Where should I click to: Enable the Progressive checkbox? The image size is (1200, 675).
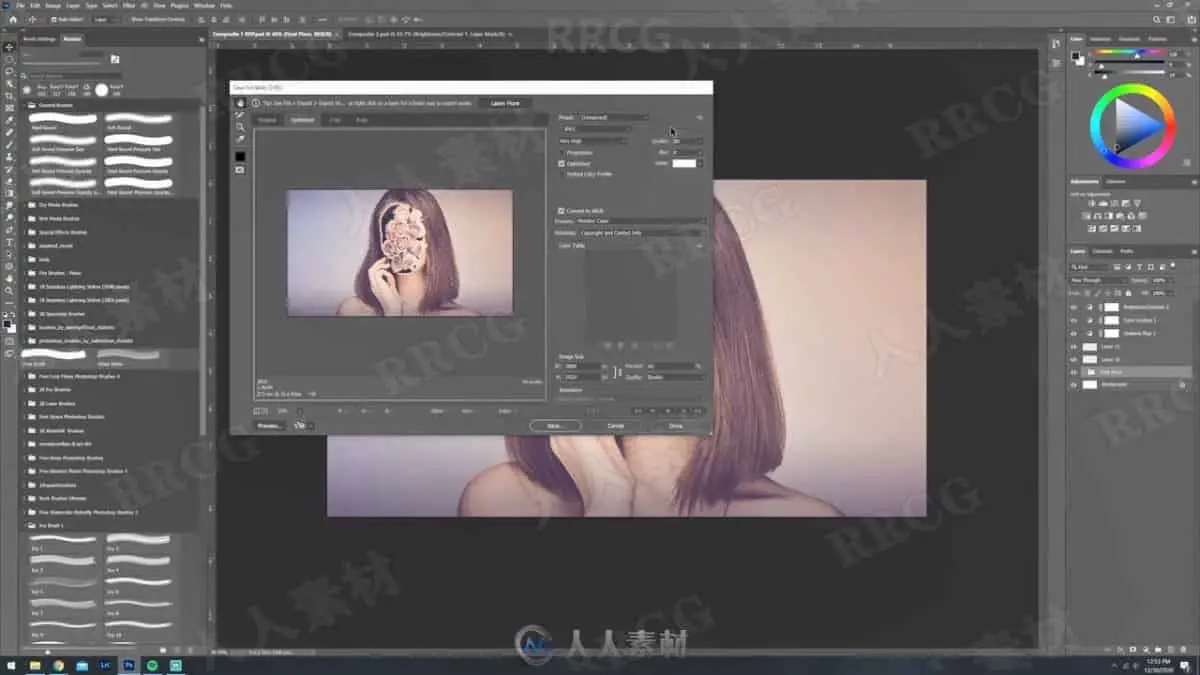[561, 152]
